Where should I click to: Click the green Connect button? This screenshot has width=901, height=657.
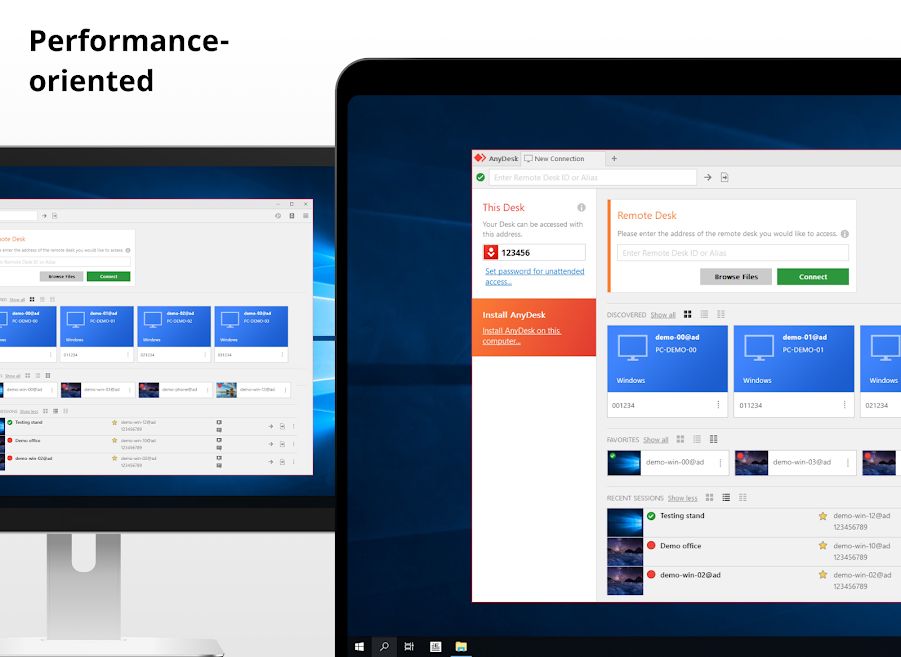812,277
